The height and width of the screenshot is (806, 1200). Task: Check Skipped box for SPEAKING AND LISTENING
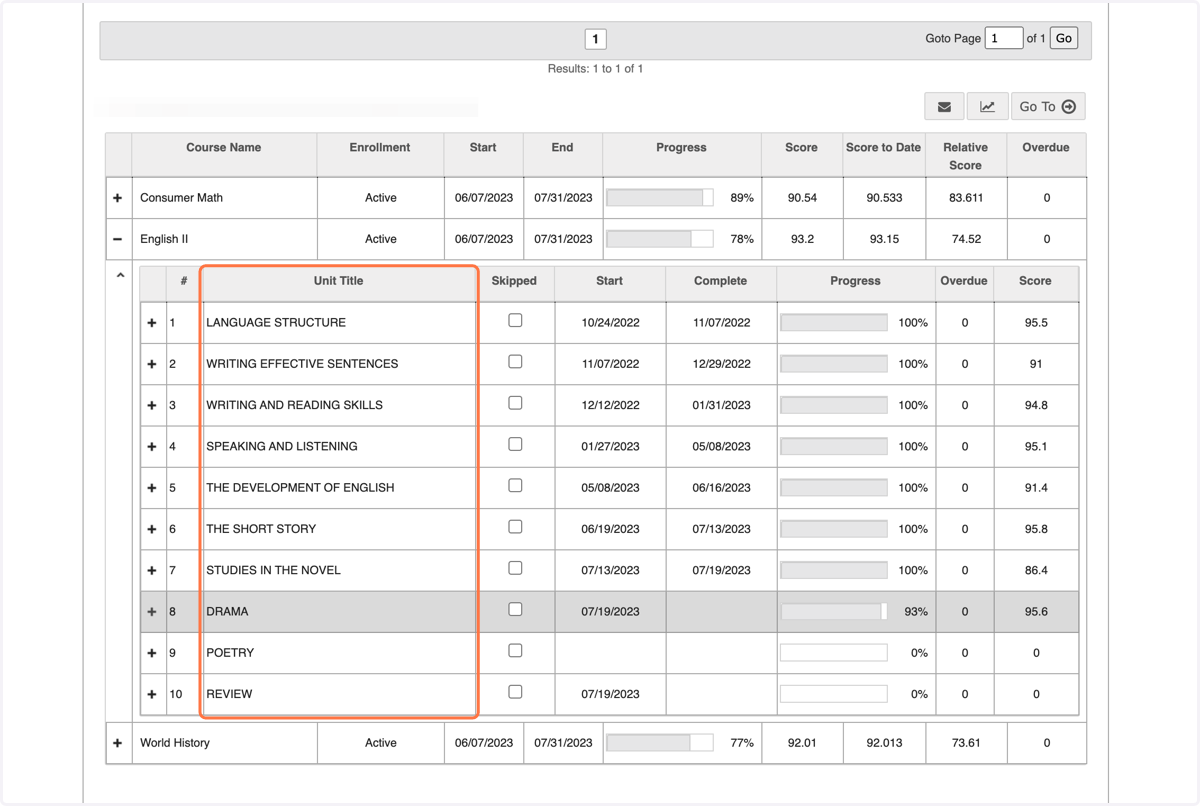click(515, 444)
